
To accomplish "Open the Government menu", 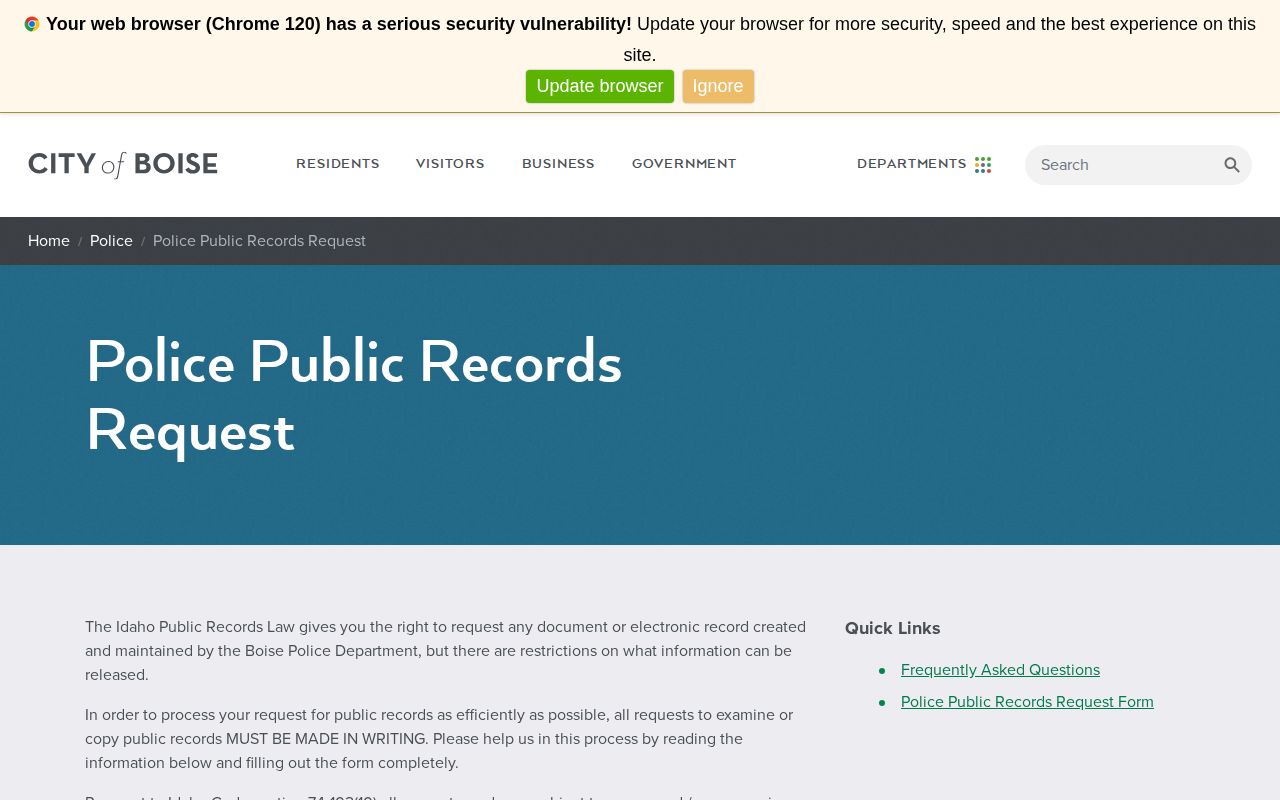I will (684, 164).
